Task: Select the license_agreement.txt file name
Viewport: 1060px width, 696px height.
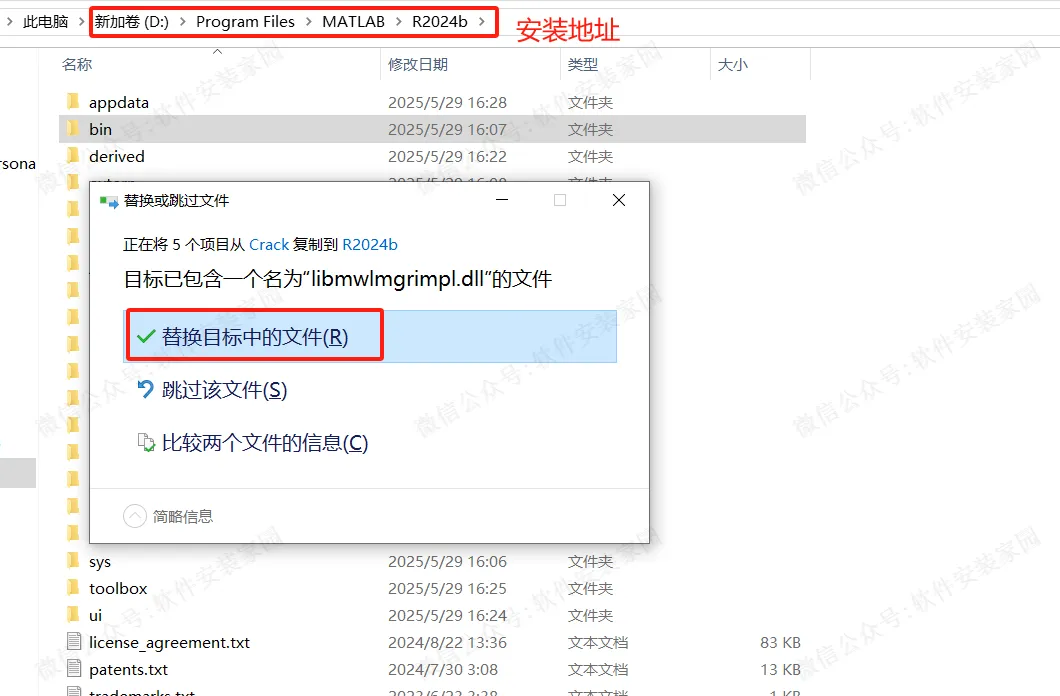Action: [x=170, y=643]
